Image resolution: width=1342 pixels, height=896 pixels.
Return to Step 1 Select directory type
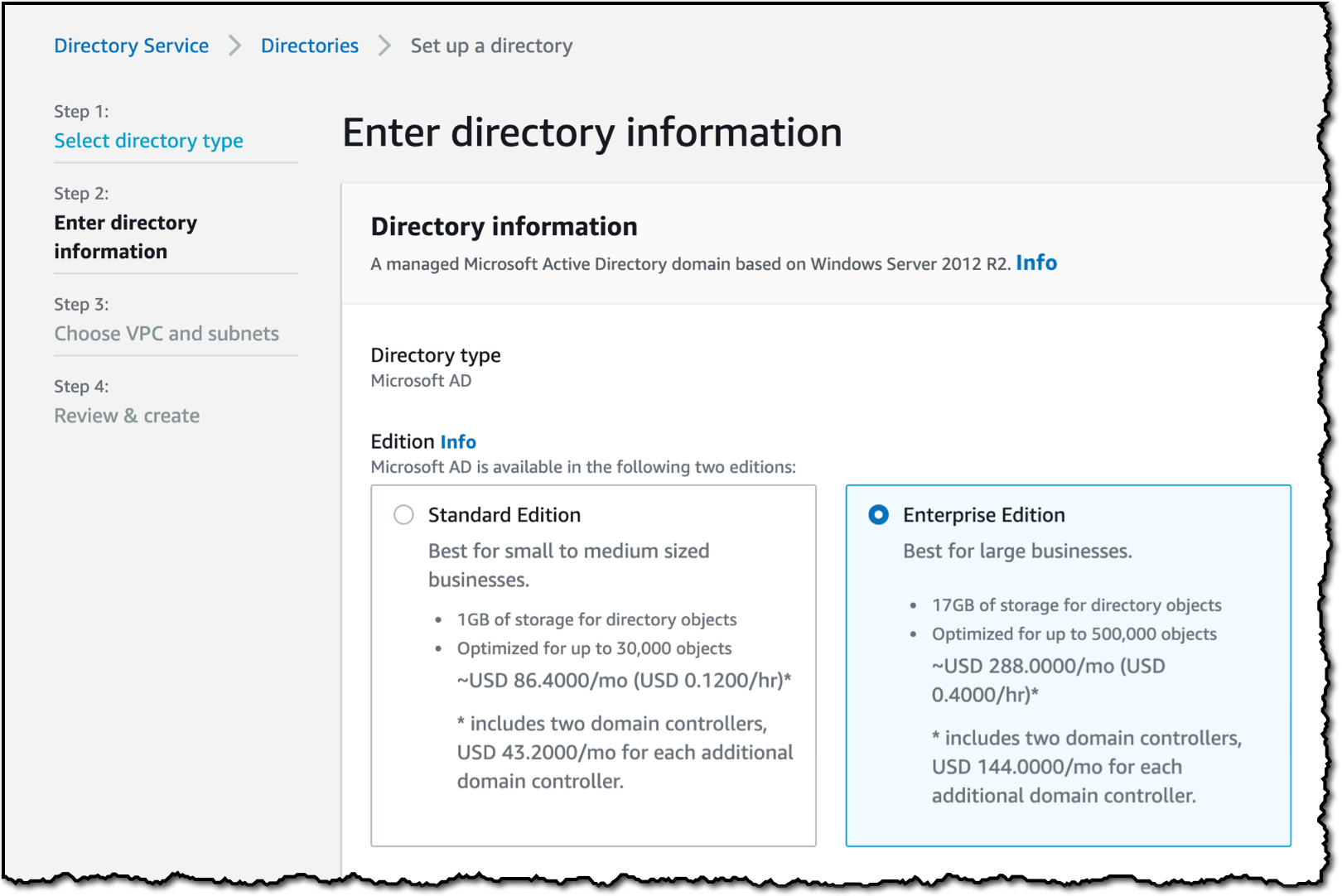click(x=148, y=141)
